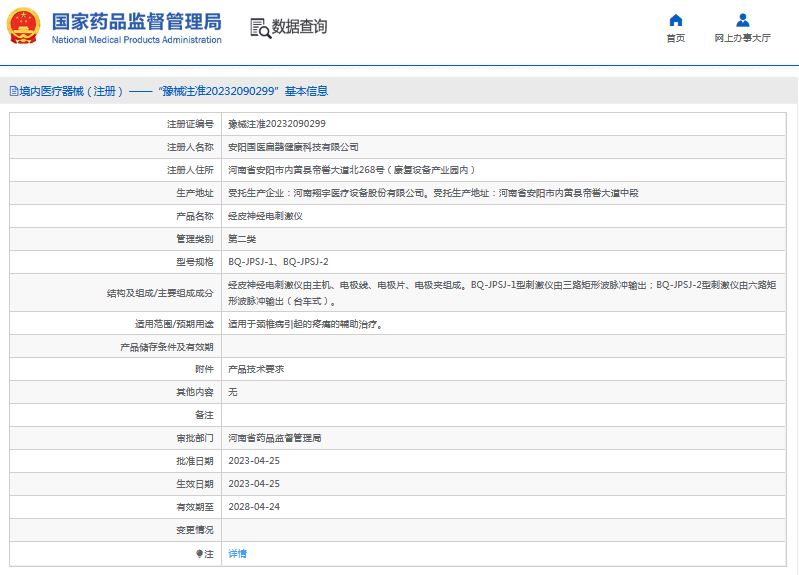Click the 境内医疗器械（注册）heading text
The width and height of the screenshot is (799, 575).
pyautogui.click(x=71, y=91)
